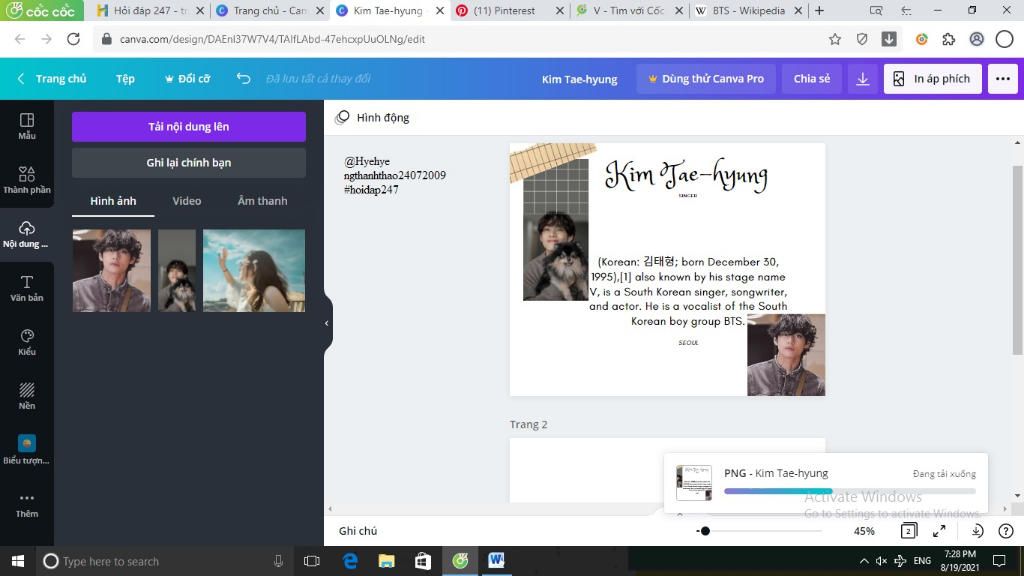This screenshot has height=576, width=1024.
Task: Collapse the side panel arrow
Action: coord(327,323)
